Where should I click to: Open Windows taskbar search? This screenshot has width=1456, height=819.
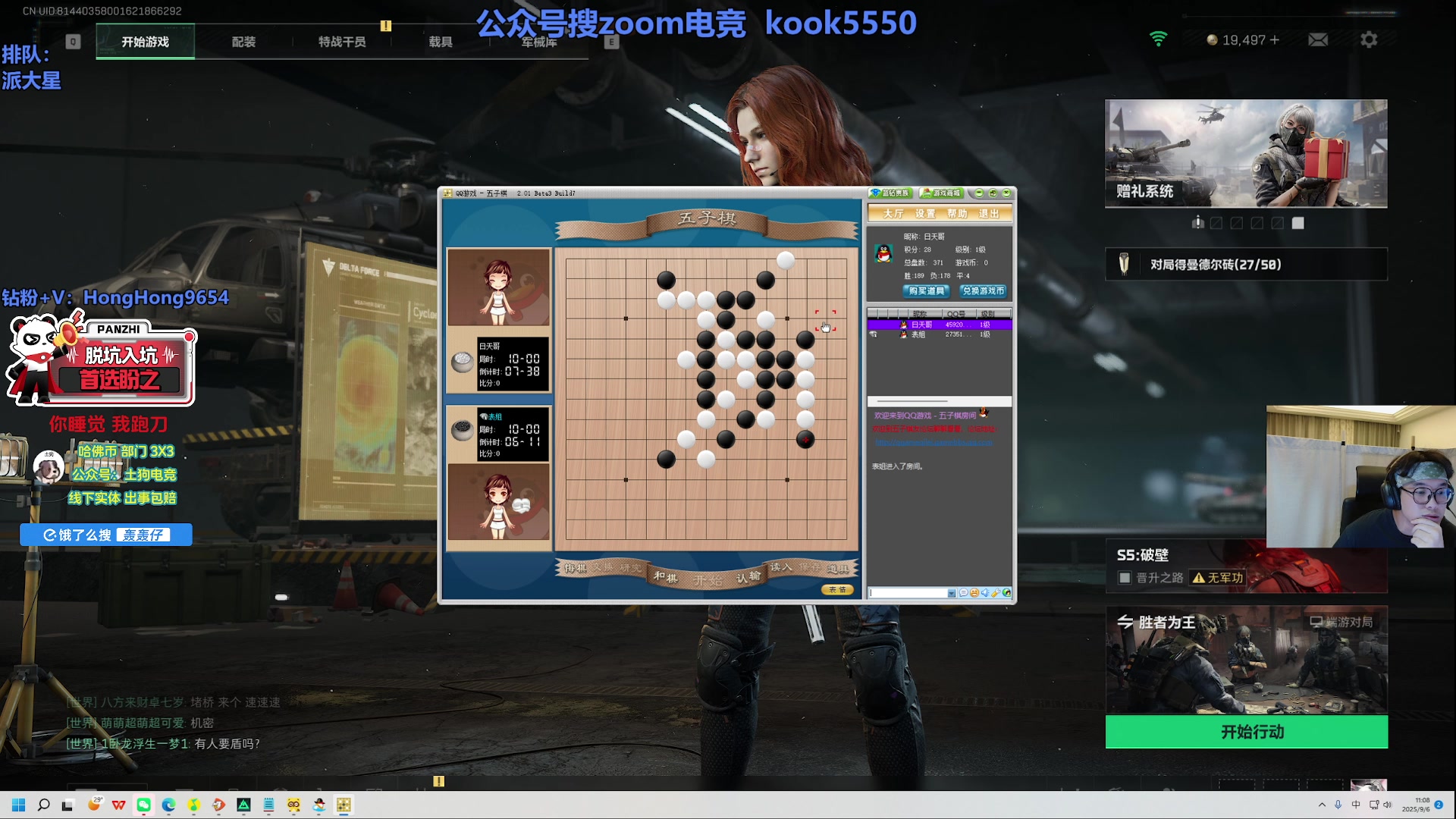point(43,805)
